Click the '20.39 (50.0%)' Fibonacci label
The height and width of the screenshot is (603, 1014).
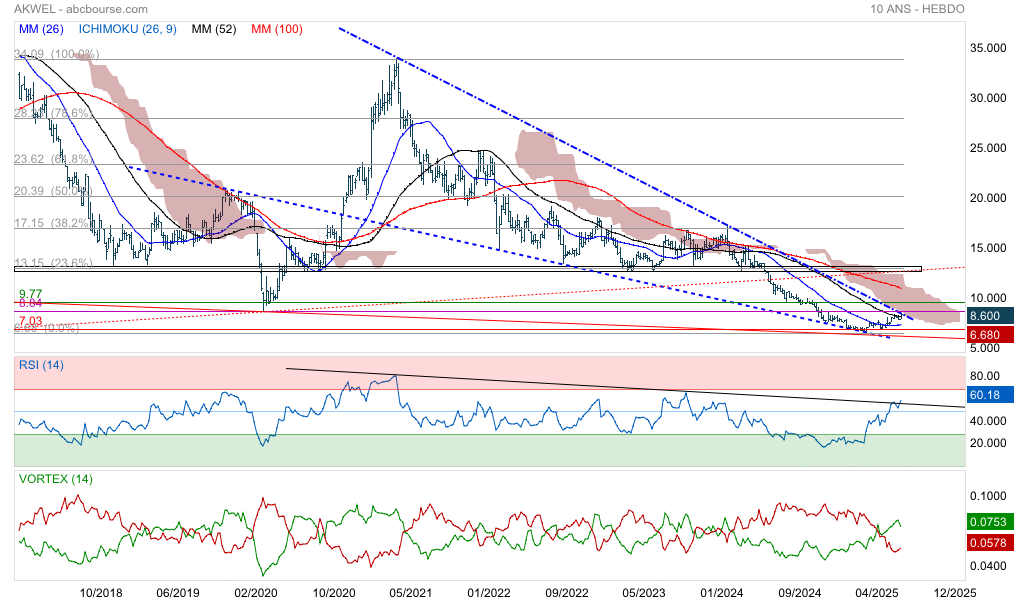click(x=53, y=191)
